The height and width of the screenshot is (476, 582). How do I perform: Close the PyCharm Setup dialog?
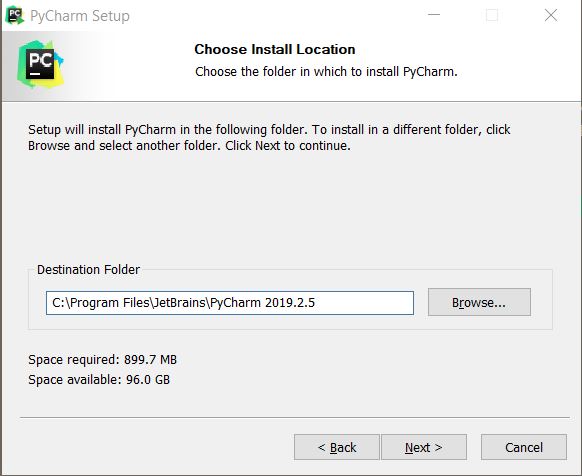(551, 15)
